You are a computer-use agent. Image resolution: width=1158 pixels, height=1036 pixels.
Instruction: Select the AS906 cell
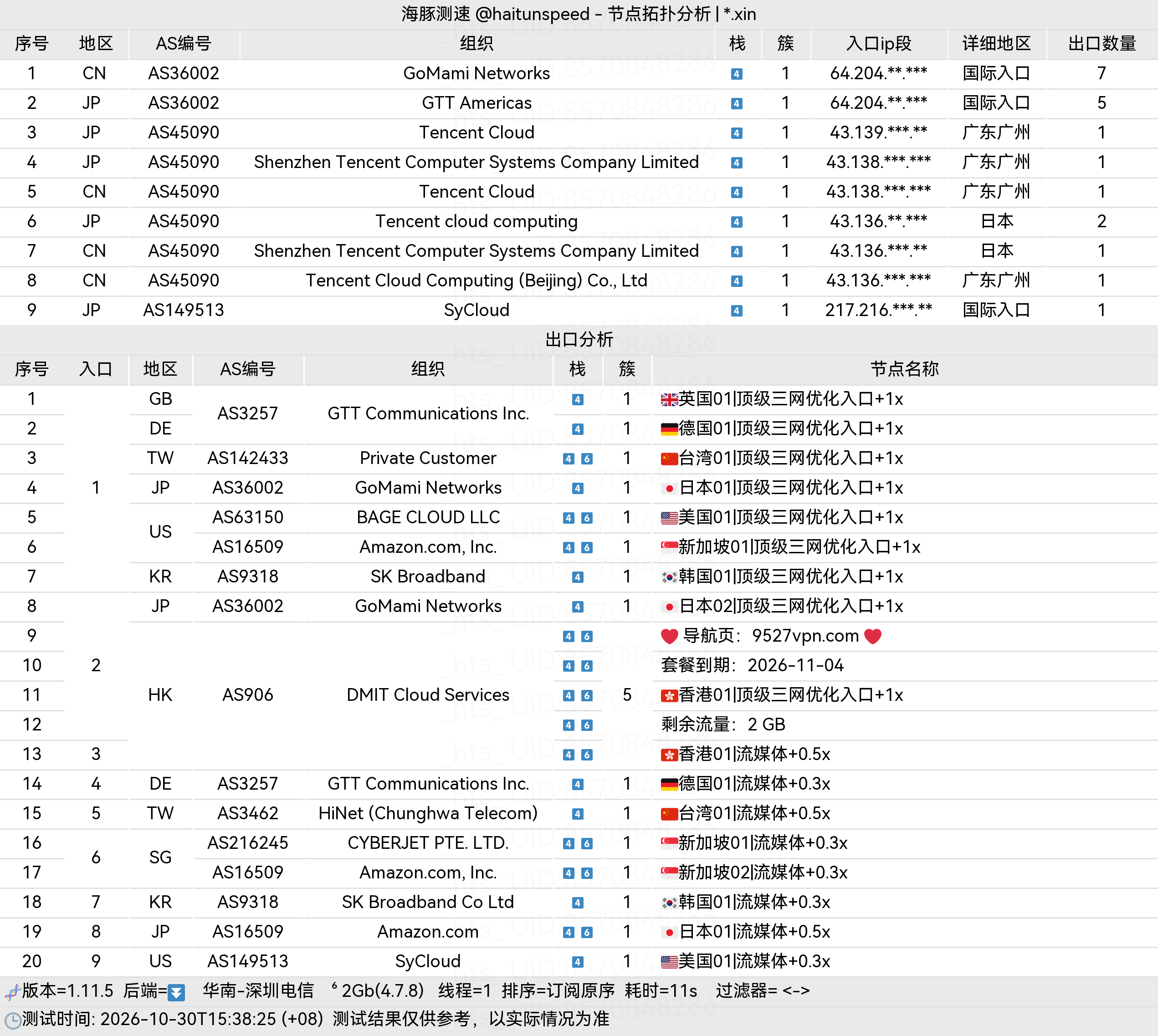coord(248,695)
